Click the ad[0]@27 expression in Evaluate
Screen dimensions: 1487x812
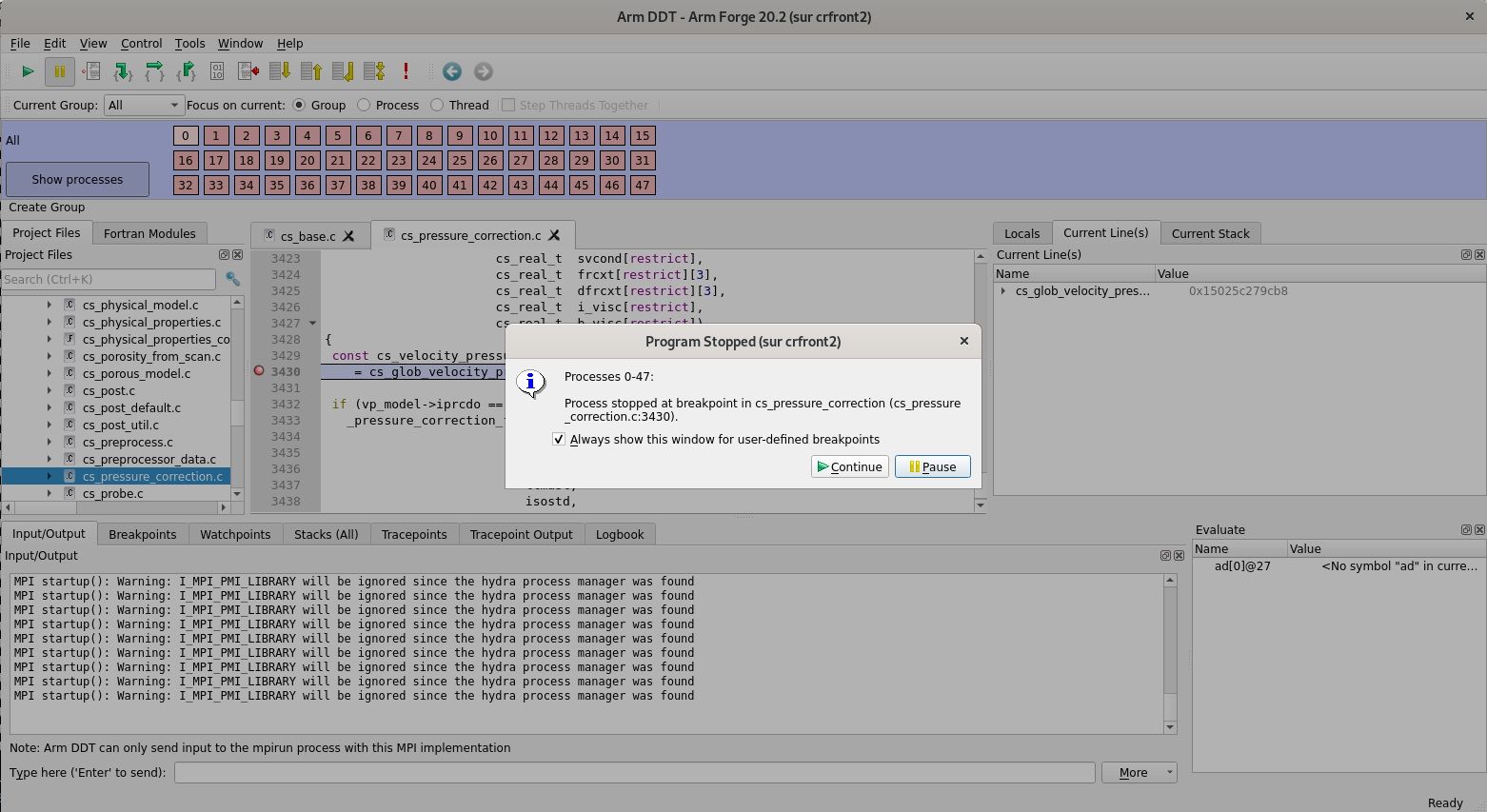click(1242, 565)
